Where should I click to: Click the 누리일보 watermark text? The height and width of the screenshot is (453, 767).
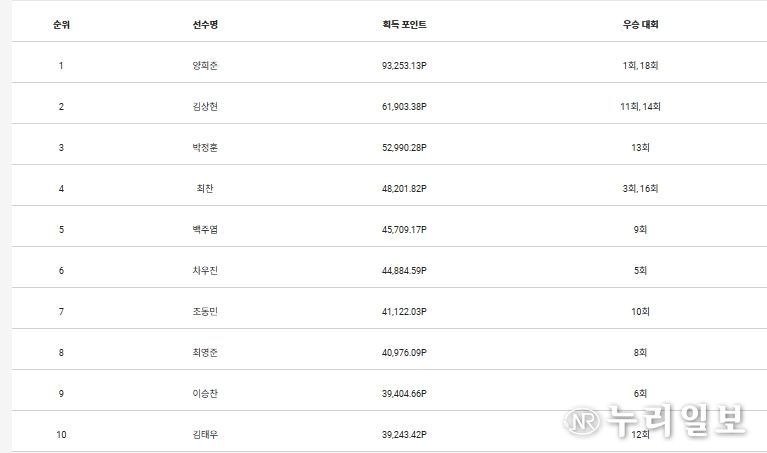click(x=677, y=420)
